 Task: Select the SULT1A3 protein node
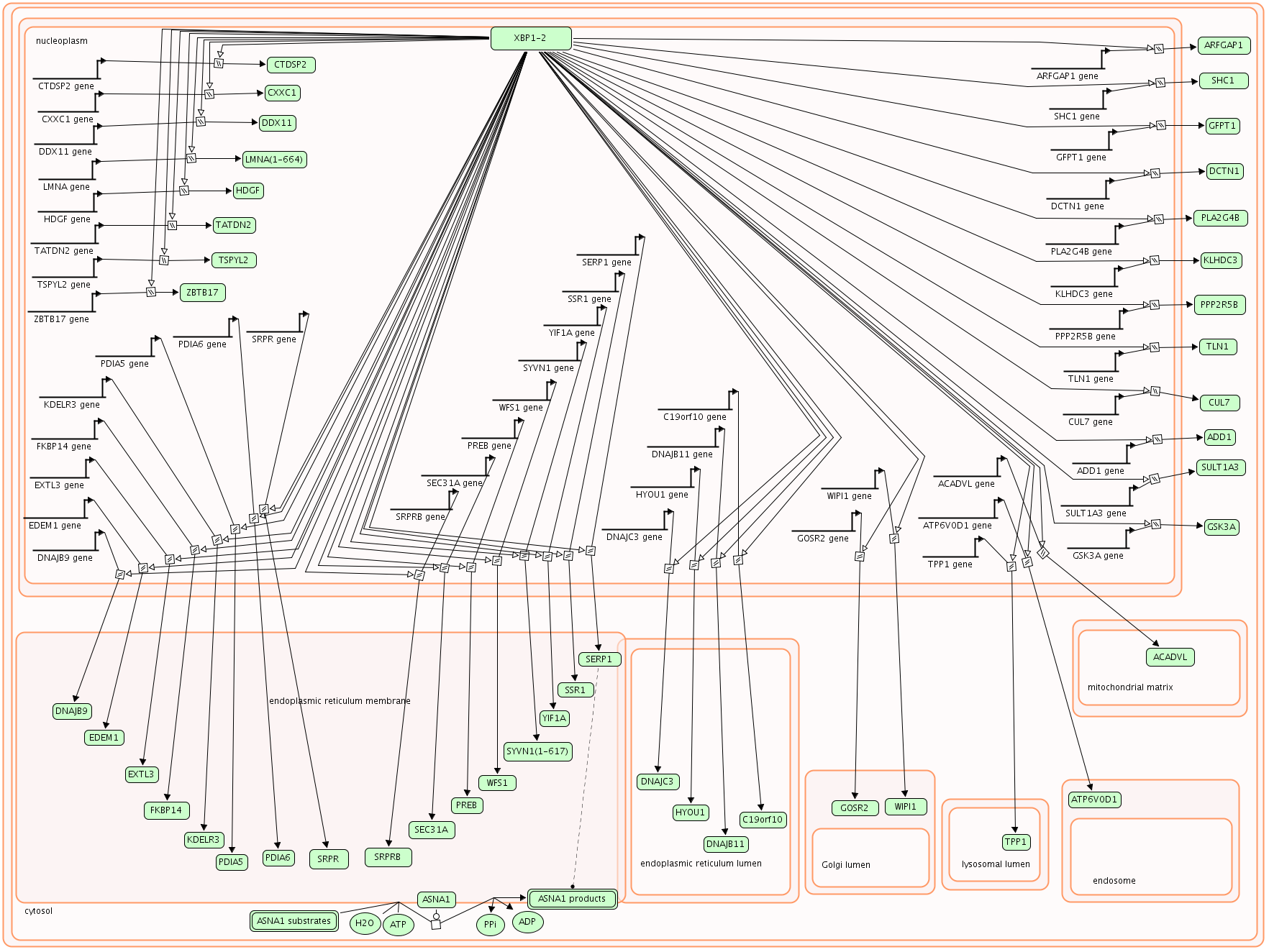[1219, 467]
